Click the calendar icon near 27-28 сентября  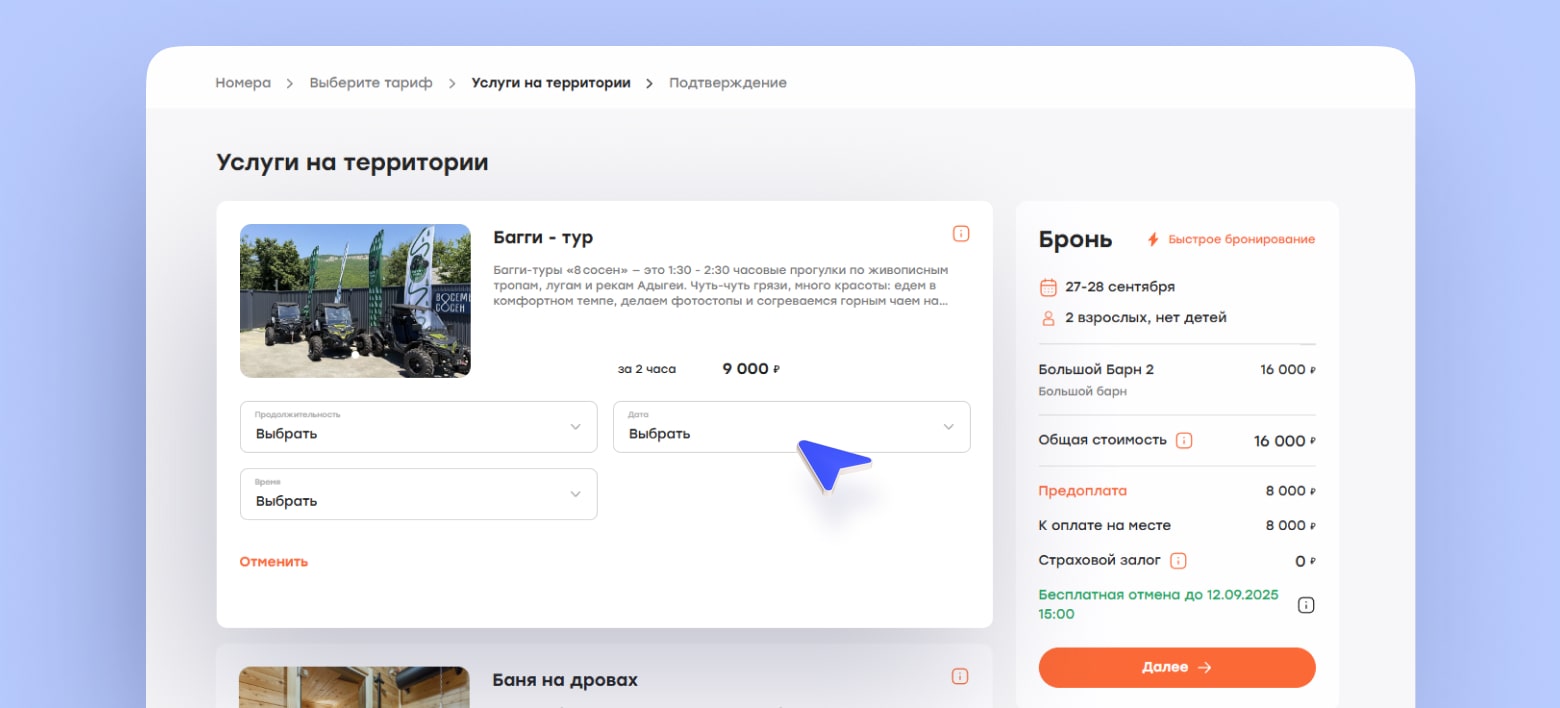pyautogui.click(x=1048, y=287)
